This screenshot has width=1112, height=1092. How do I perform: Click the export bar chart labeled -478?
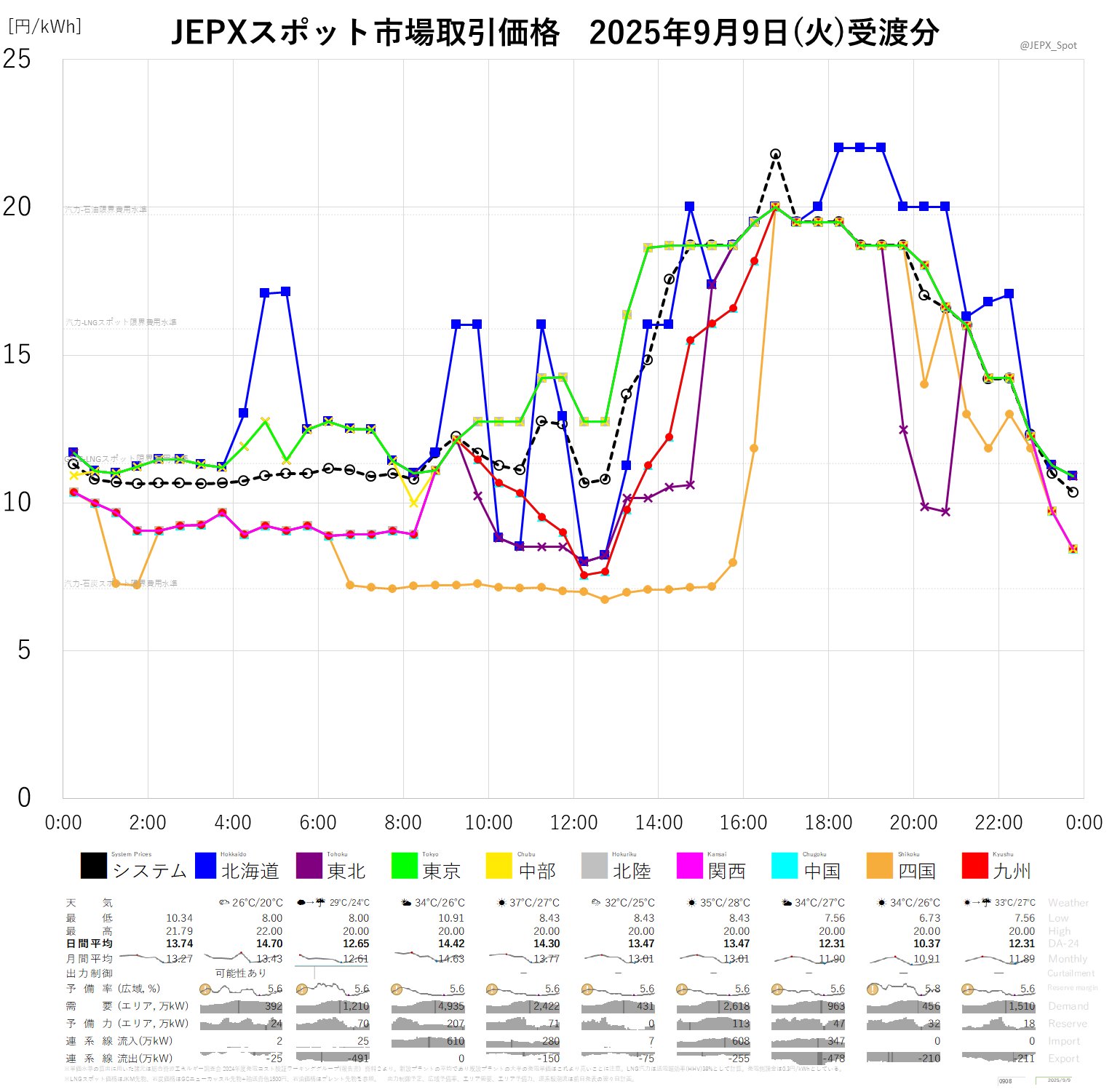(x=809, y=1059)
